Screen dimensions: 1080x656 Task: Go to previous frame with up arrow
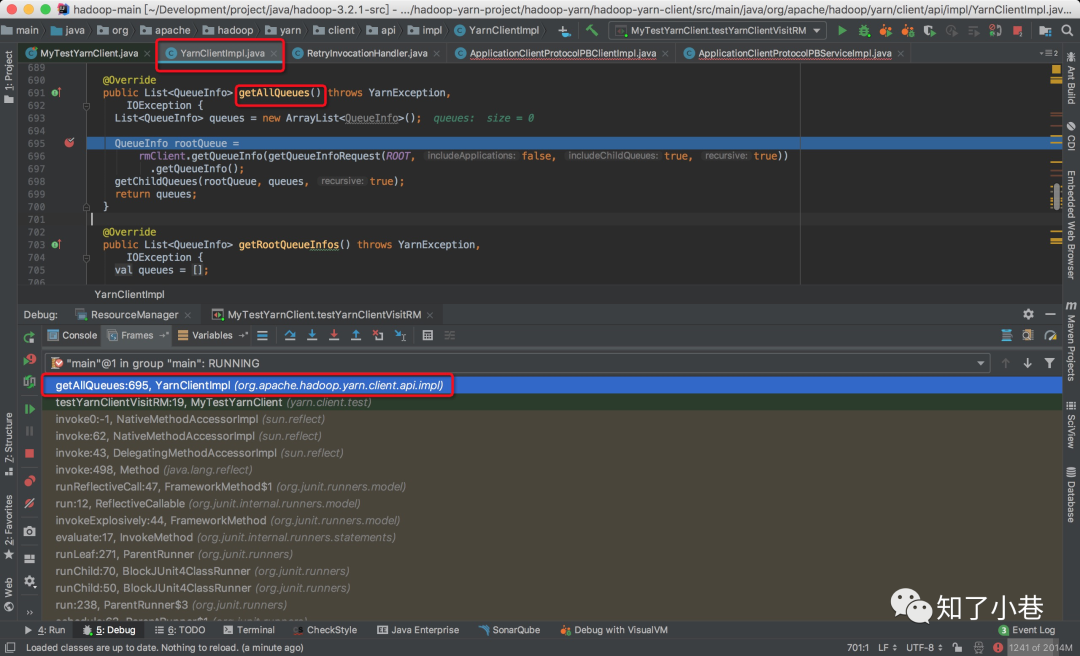click(x=1006, y=363)
